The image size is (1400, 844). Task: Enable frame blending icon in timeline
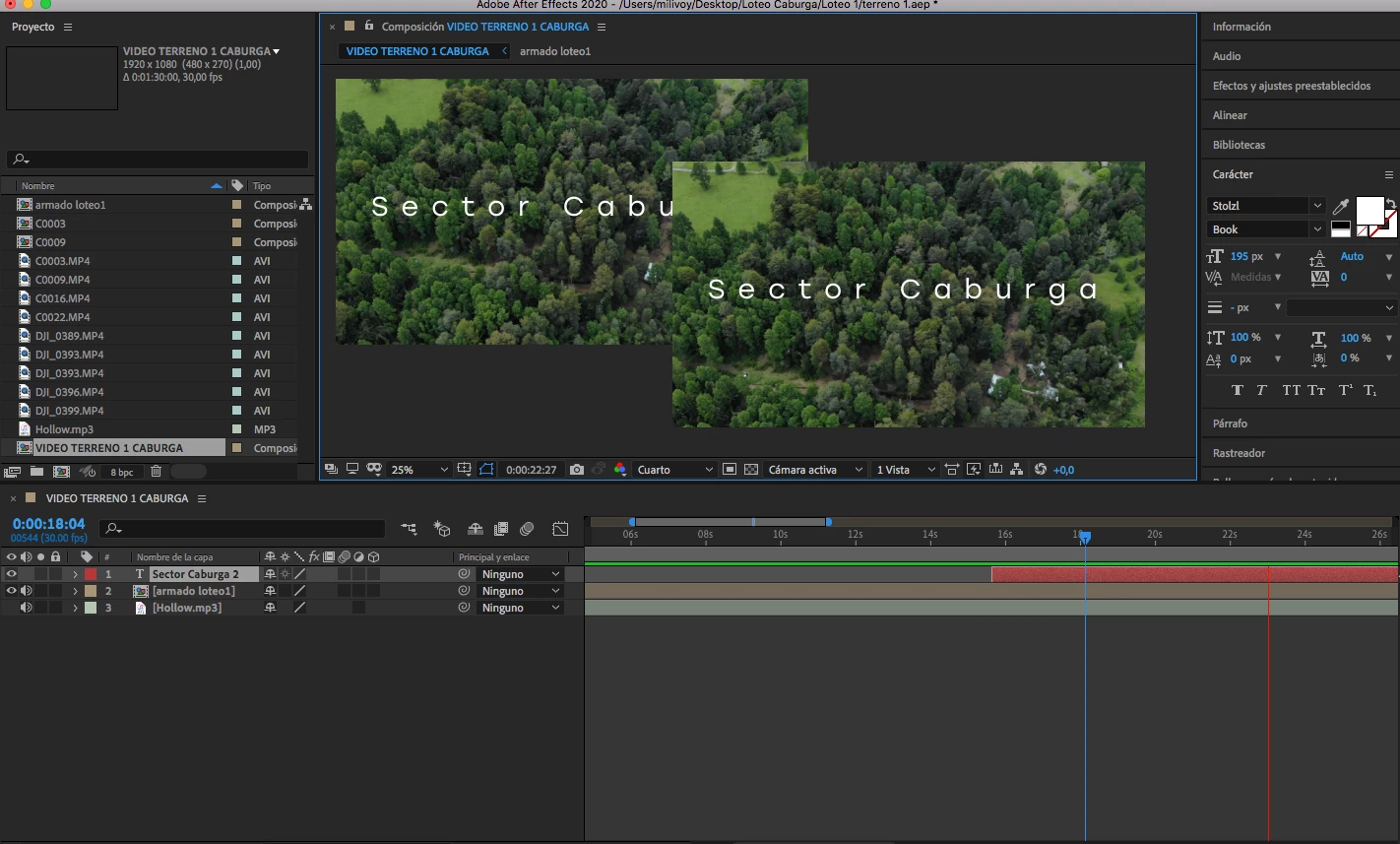click(x=501, y=529)
